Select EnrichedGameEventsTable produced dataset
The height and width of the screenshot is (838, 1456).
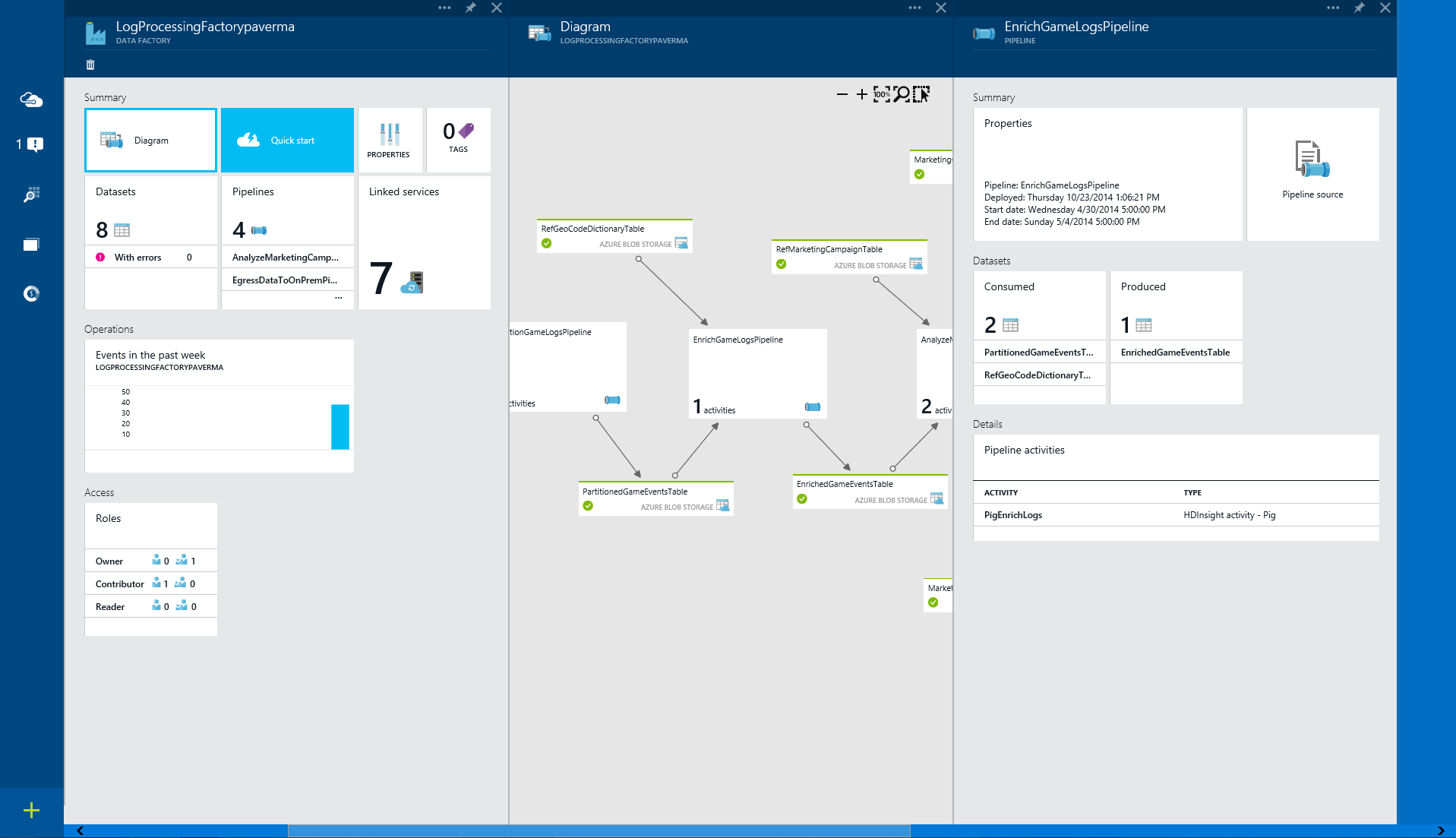tap(1176, 353)
